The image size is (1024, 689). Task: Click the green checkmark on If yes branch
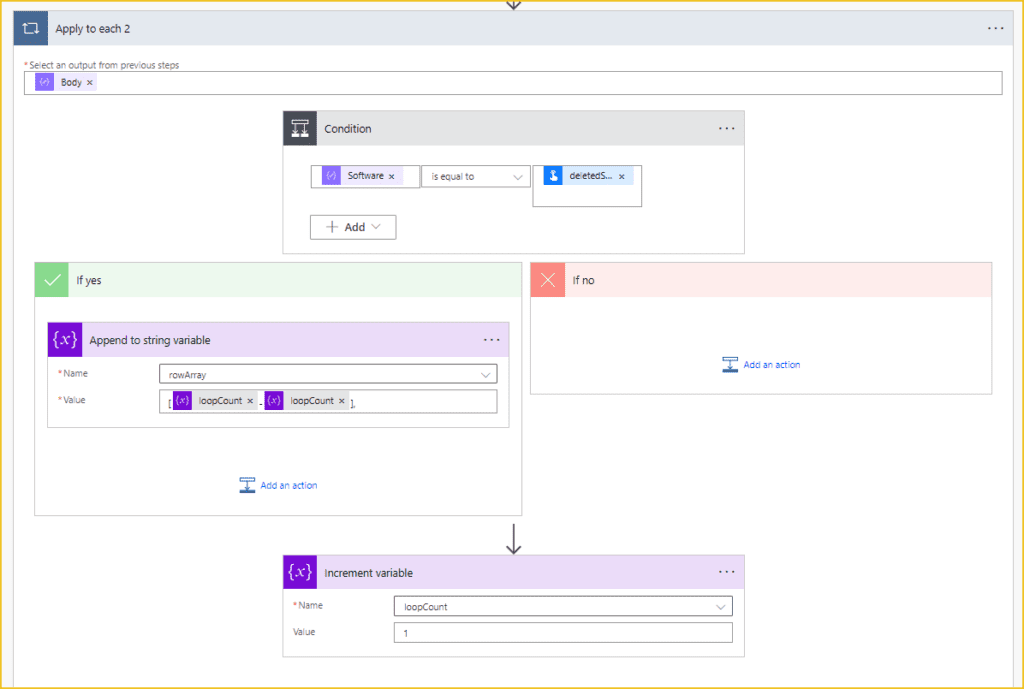pyautogui.click(x=51, y=280)
